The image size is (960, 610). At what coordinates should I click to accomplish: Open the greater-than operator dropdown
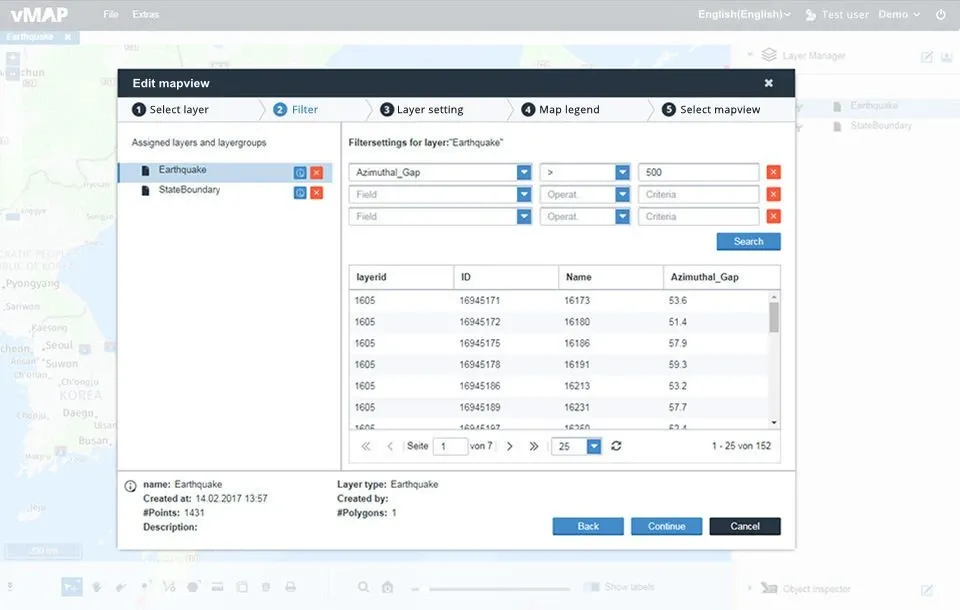(622, 172)
